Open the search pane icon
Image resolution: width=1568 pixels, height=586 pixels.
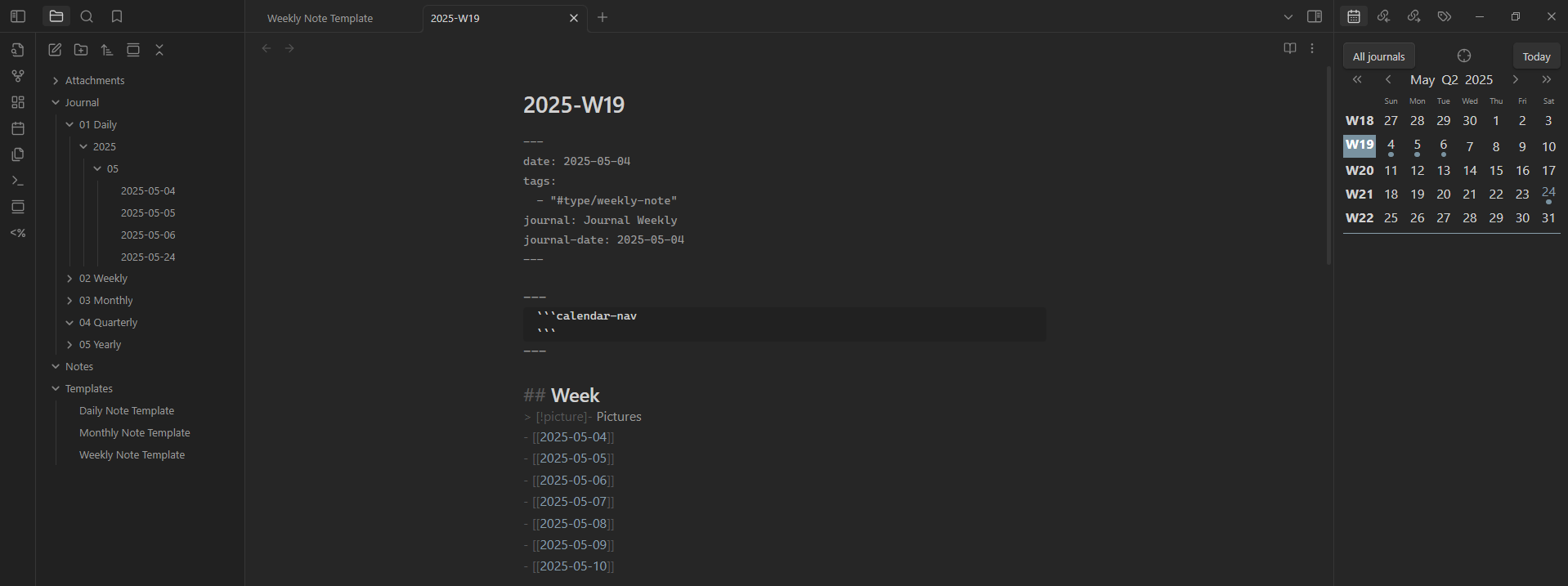[x=87, y=16]
